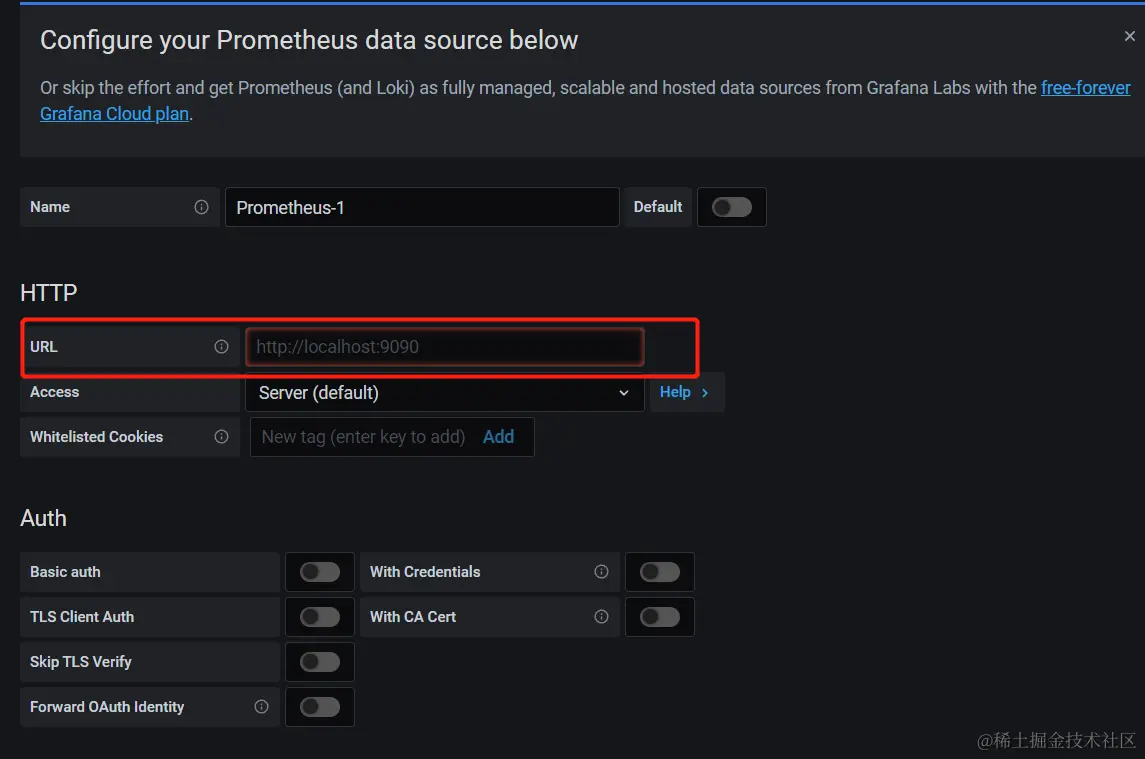Image resolution: width=1145 pixels, height=759 pixels.
Task: Click the URL input field
Action: tap(444, 347)
